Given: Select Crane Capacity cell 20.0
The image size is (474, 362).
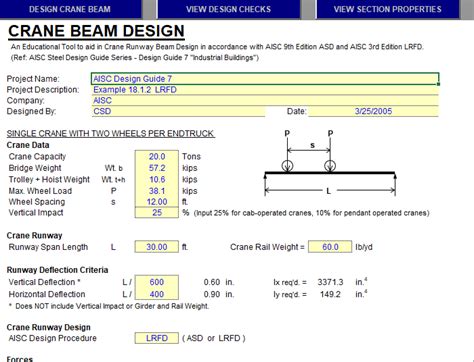Looking at the screenshot, I should point(157,156).
